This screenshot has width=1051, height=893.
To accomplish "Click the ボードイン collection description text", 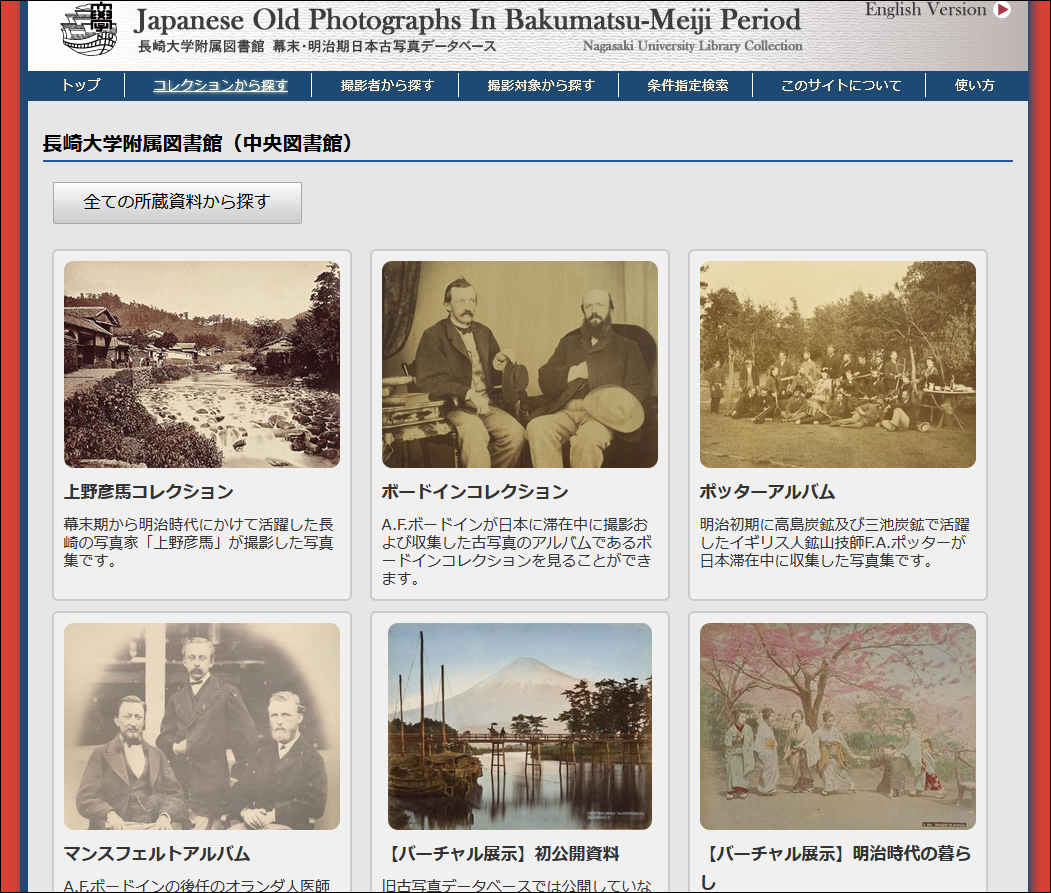I will 517,551.
